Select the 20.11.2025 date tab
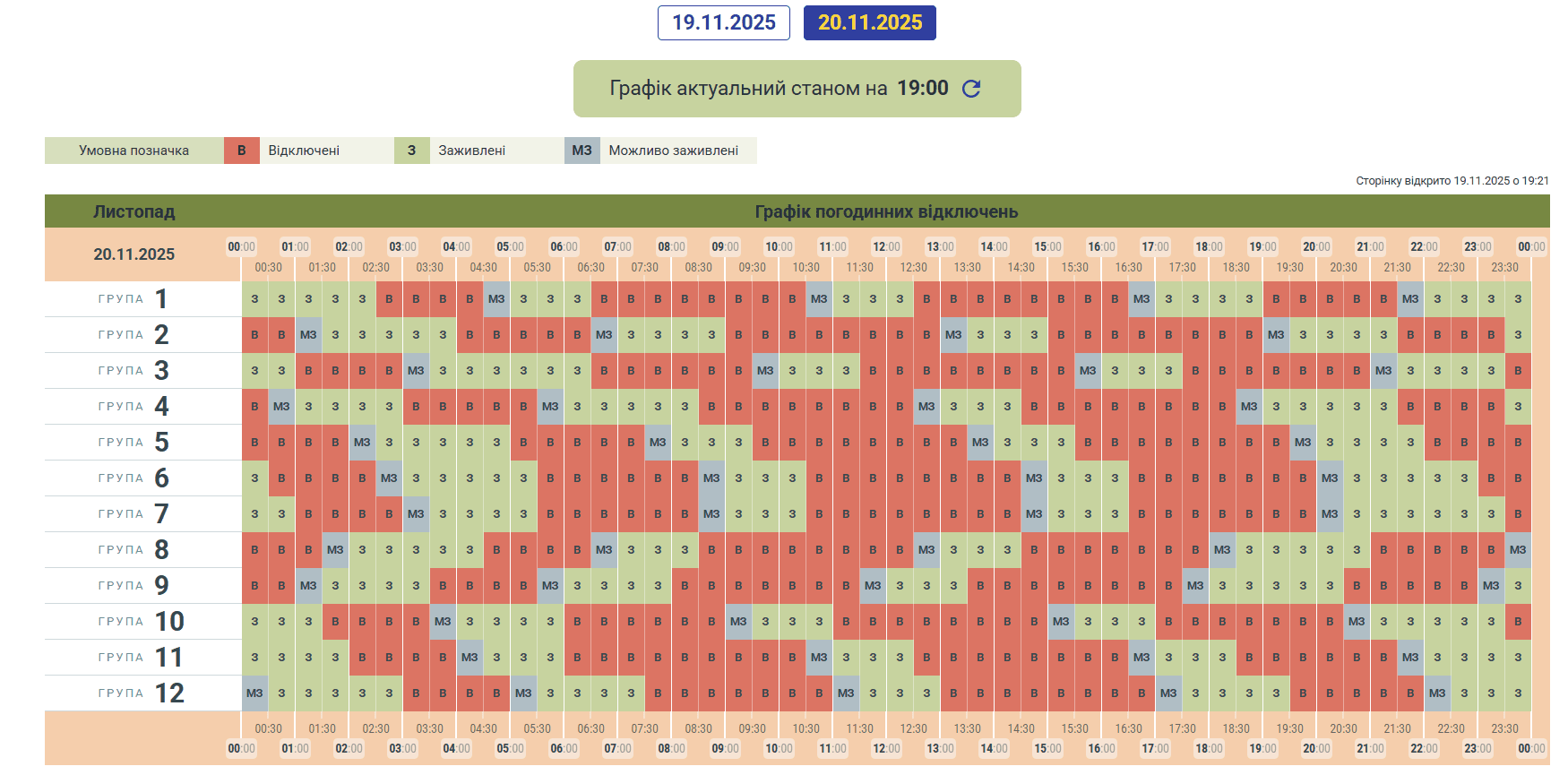Screen dimensions: 1568x775 click(x=869, y=22)
